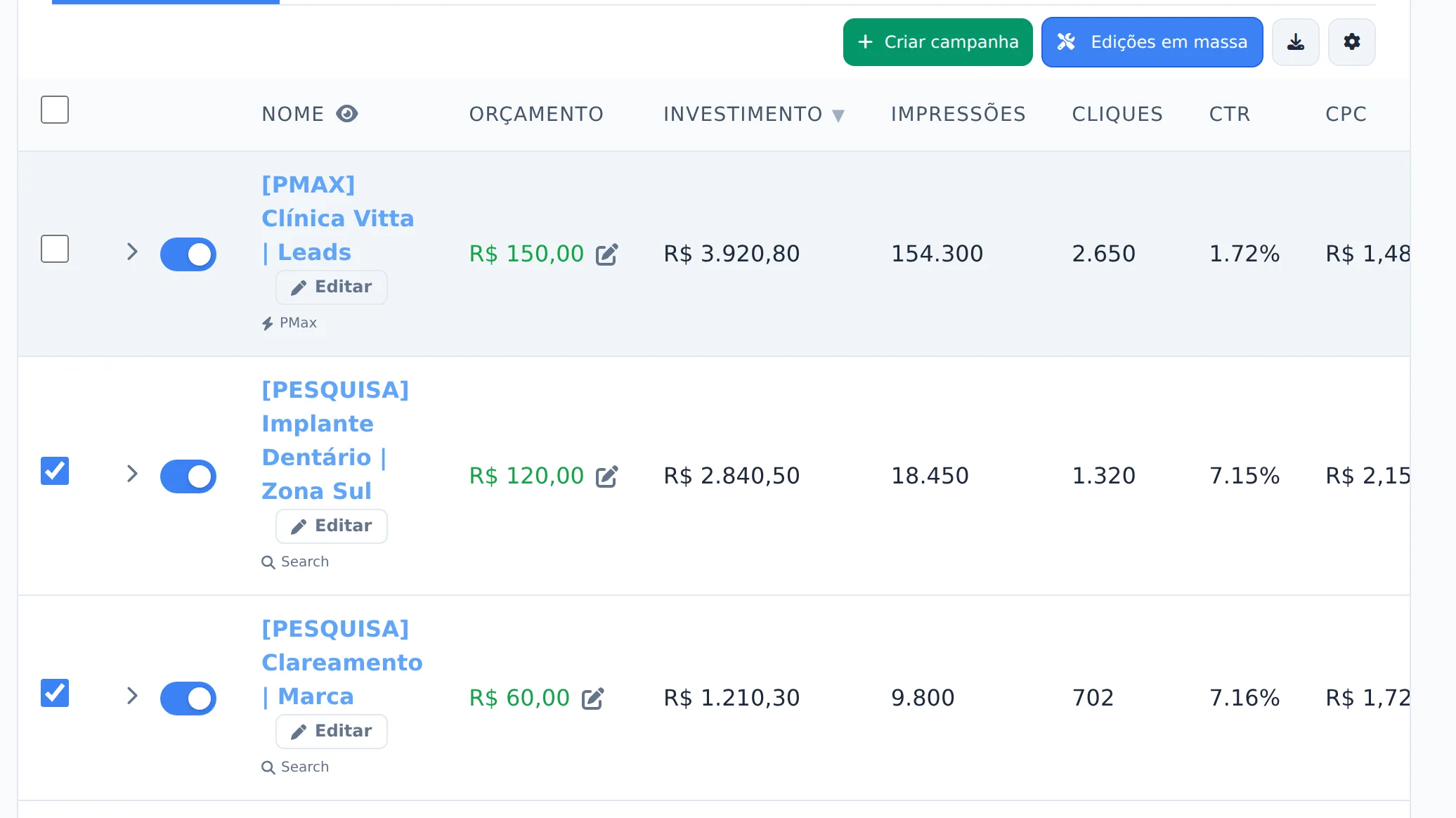Image resolution: width=1456 pixels, height=818 pixels.
Task: Toggle name visibility eye icon in NOME header
Action: [x=347, y=113]
